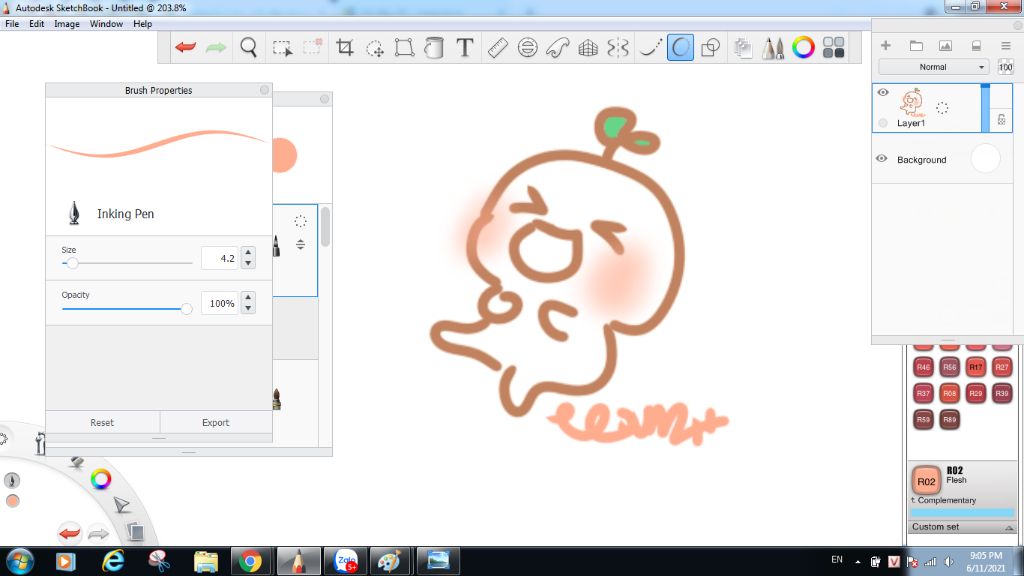Select the rectangular Selection tool

click(282, 48)
